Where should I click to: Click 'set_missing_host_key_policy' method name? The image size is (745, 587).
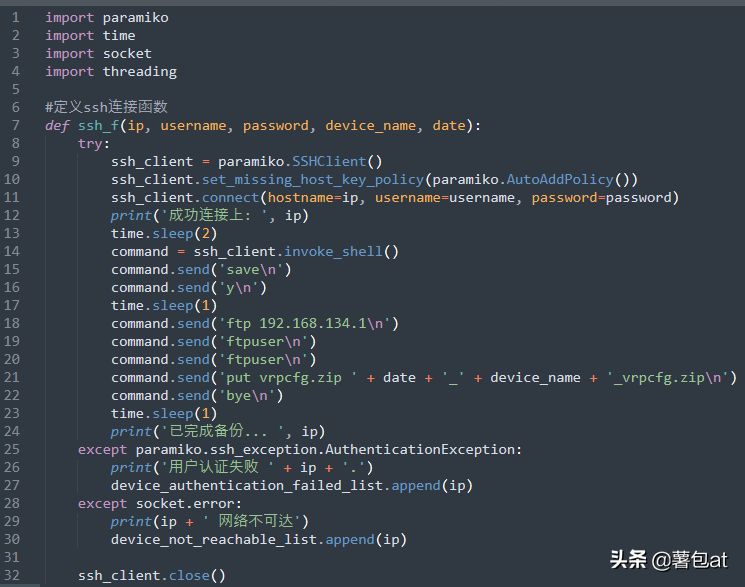pyautogui.click(x=313, y=180)
